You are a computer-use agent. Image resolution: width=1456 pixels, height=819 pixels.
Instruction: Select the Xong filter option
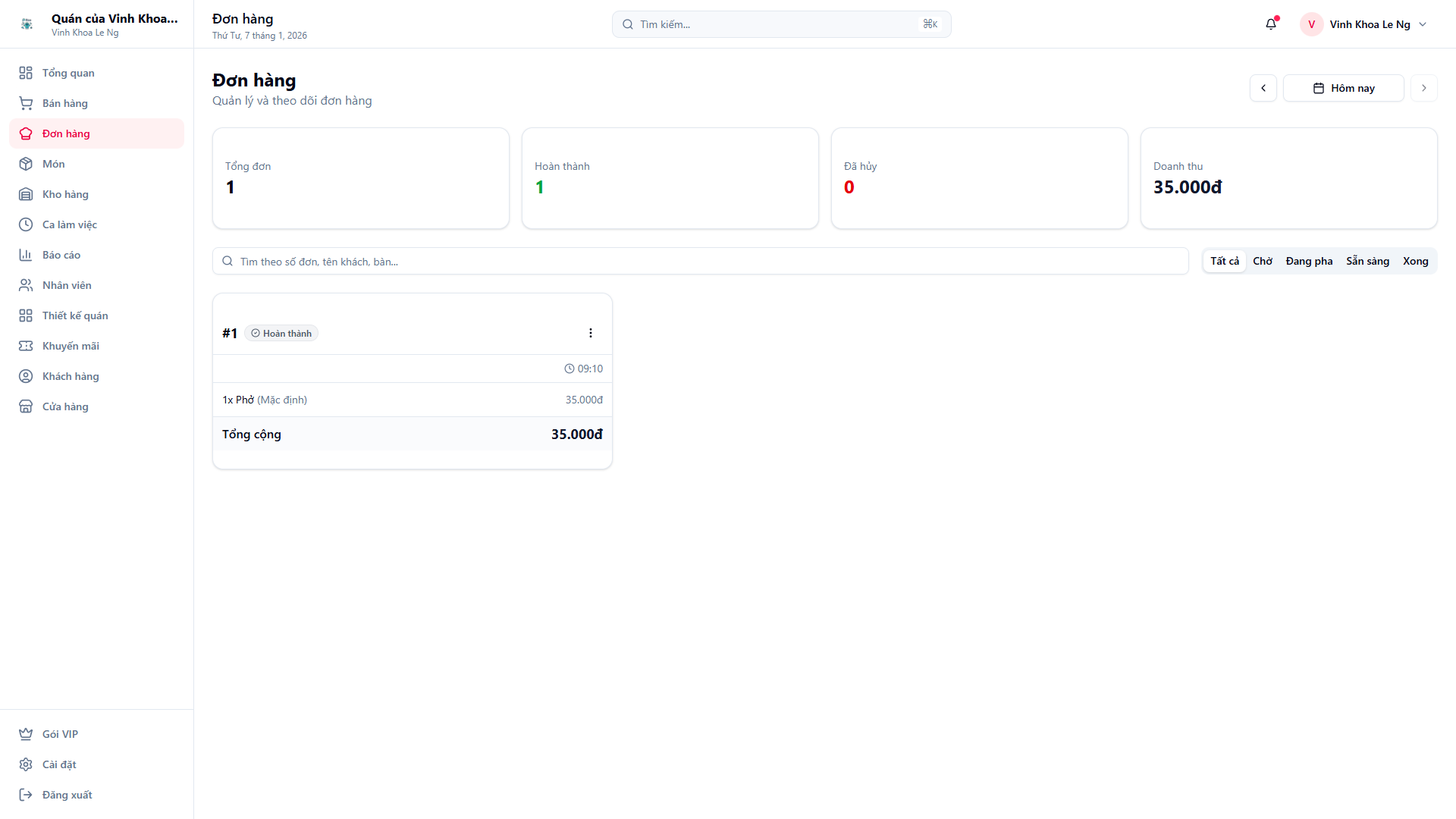click(x=1416, y=261)
